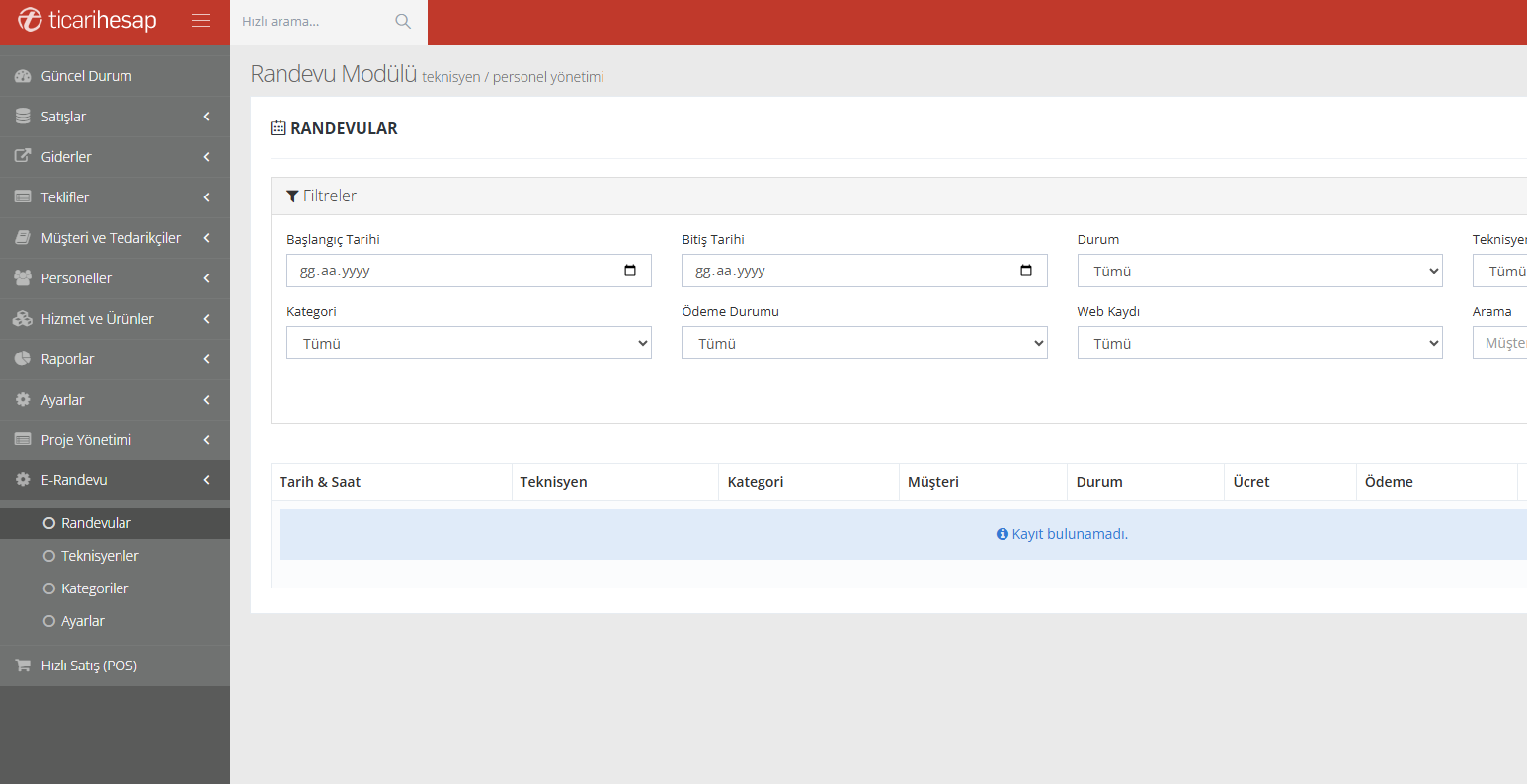Screen dimensions: 1527x784
Task: Open the Web Kaydı dropdown
Action: click(x=1259, y=344)
